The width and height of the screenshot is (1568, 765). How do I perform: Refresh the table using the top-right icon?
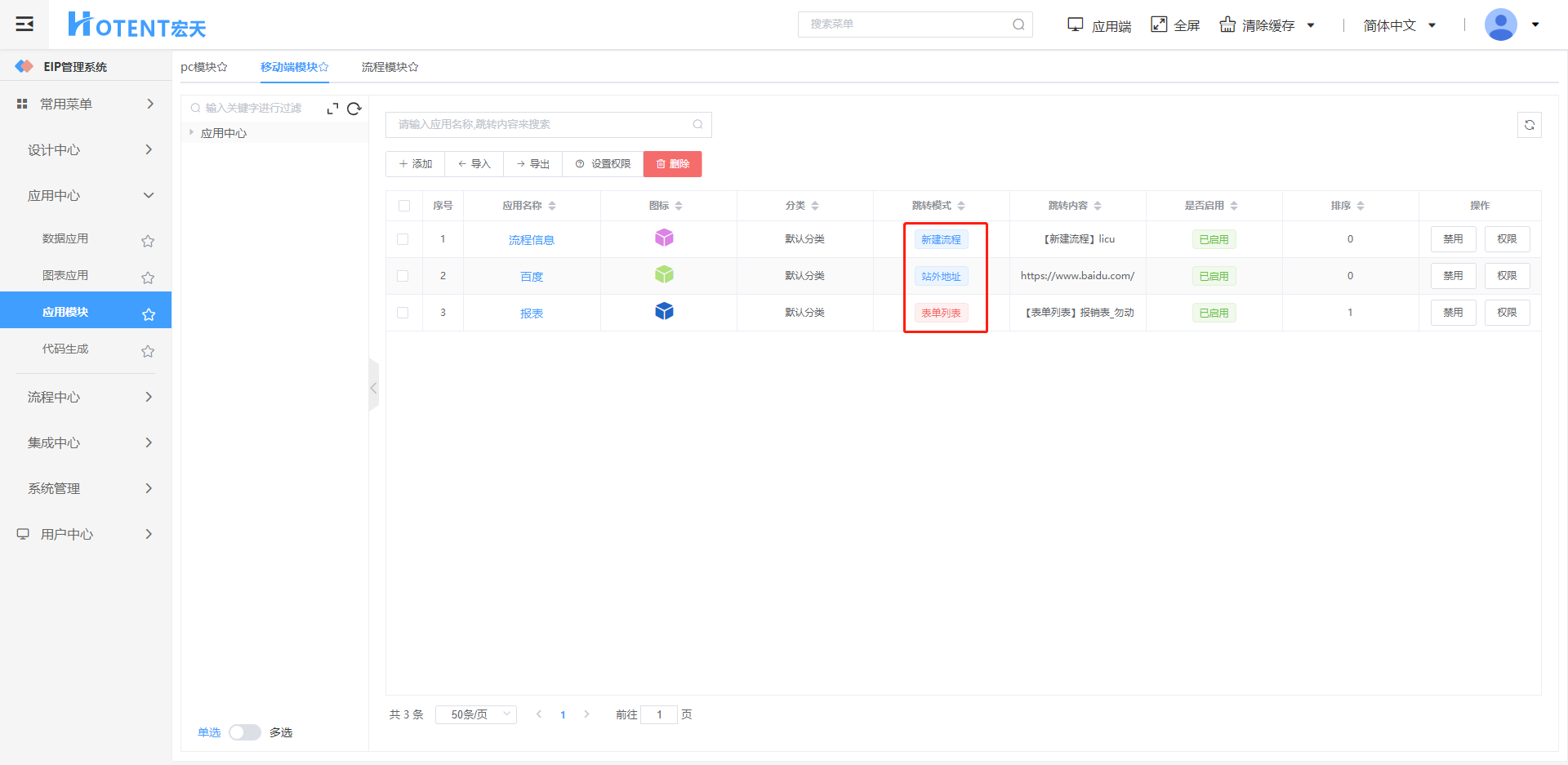[x=1529, y=125]
